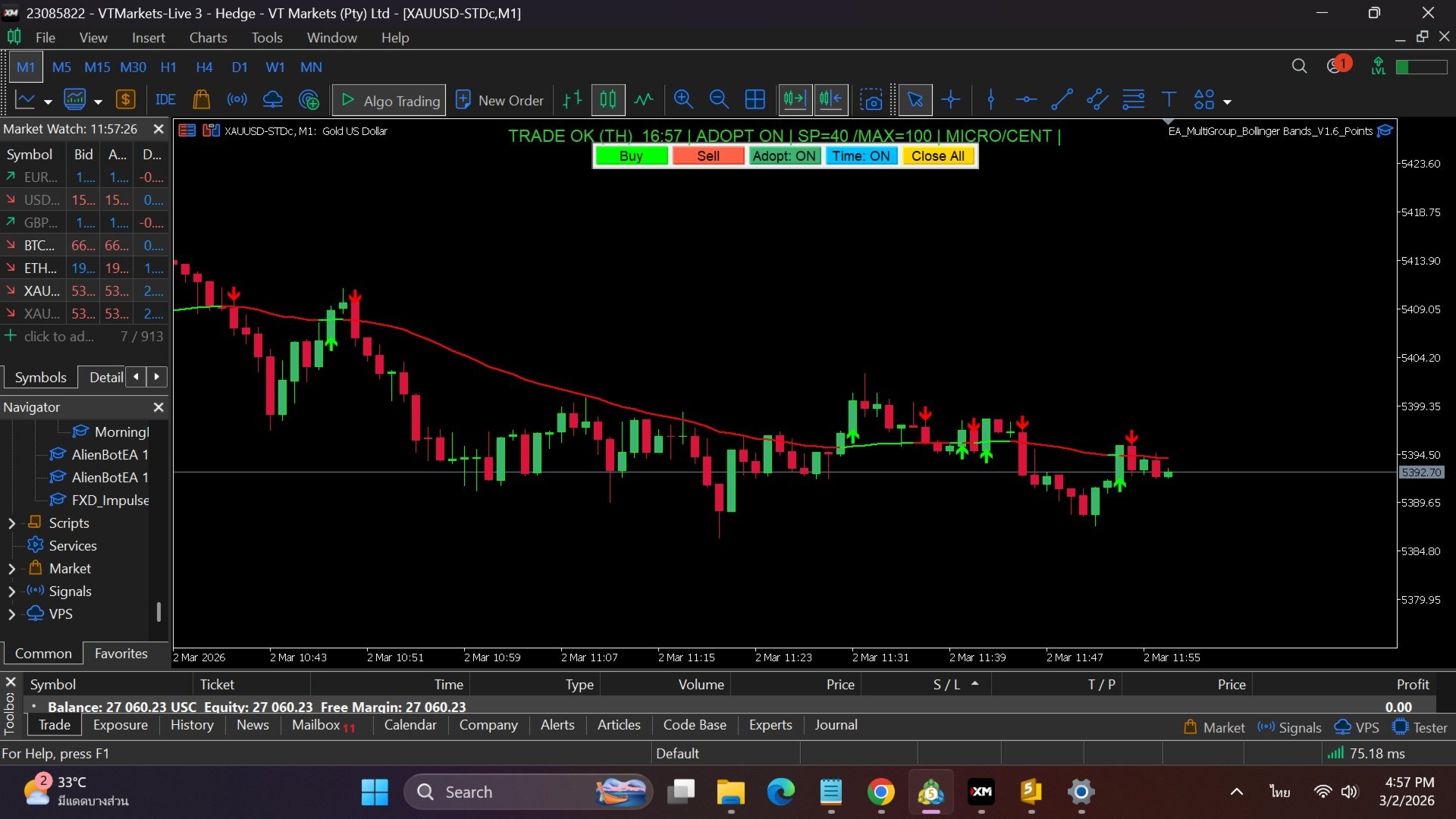Select the candlestick chart type icon

pos(607,99)
